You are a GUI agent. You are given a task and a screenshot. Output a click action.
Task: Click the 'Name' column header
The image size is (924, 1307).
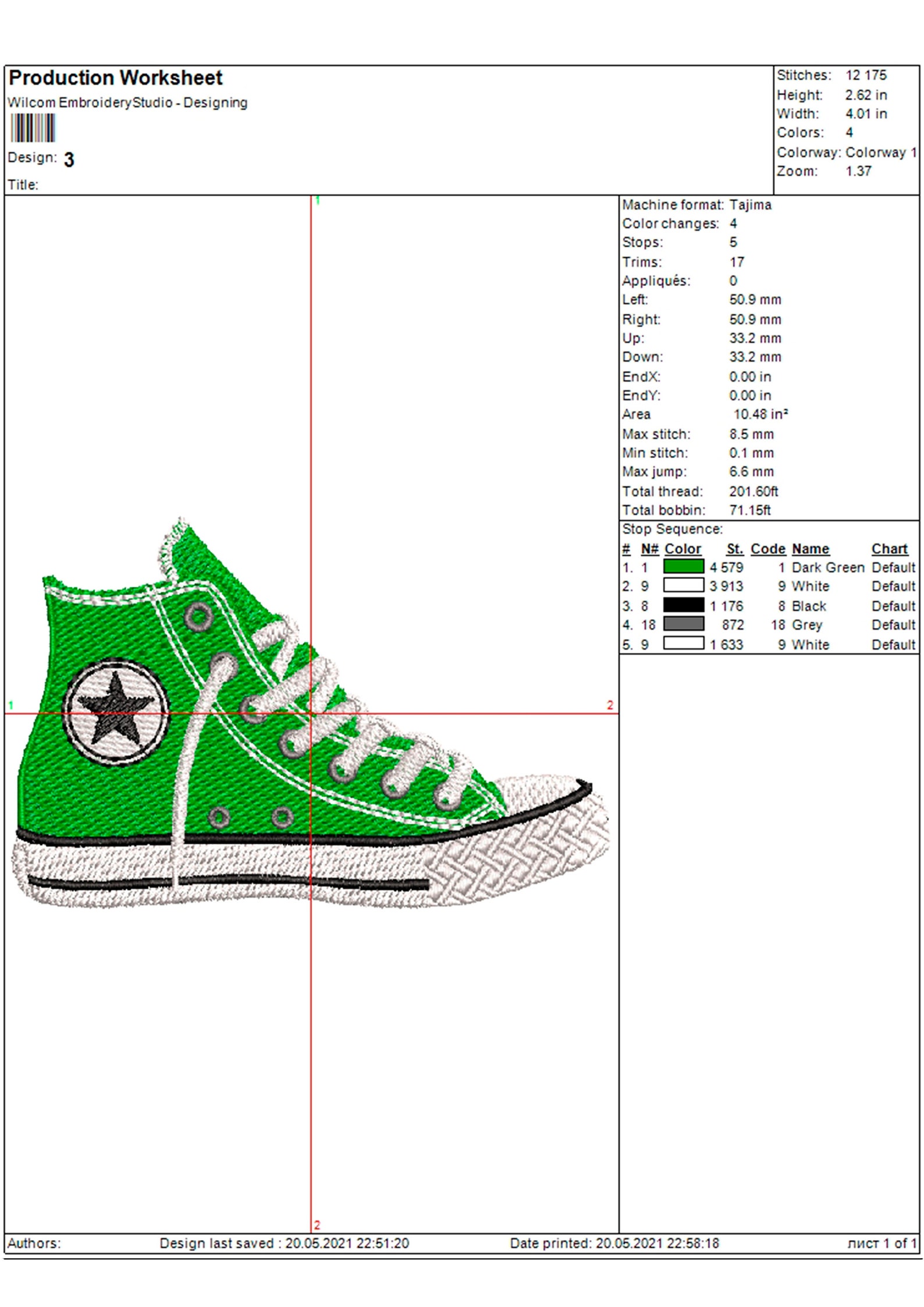point(811,549)
